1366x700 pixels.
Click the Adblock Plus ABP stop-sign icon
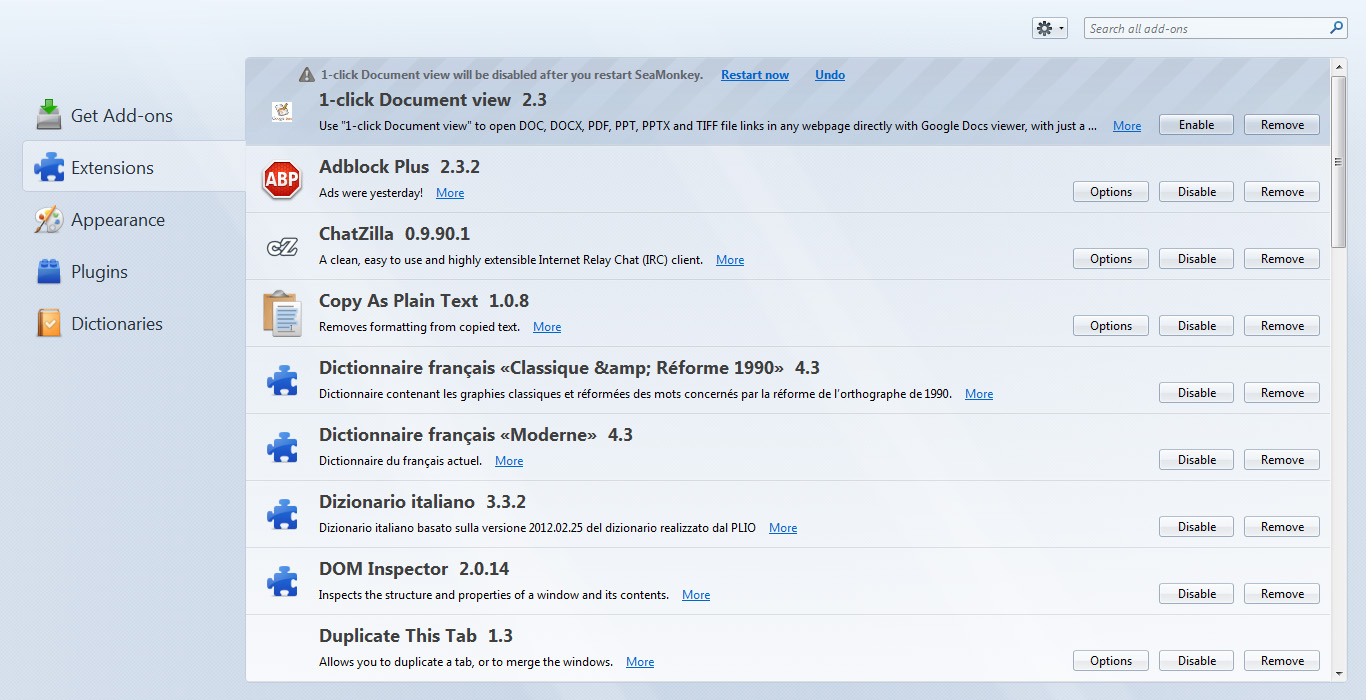tap(282, 180)
